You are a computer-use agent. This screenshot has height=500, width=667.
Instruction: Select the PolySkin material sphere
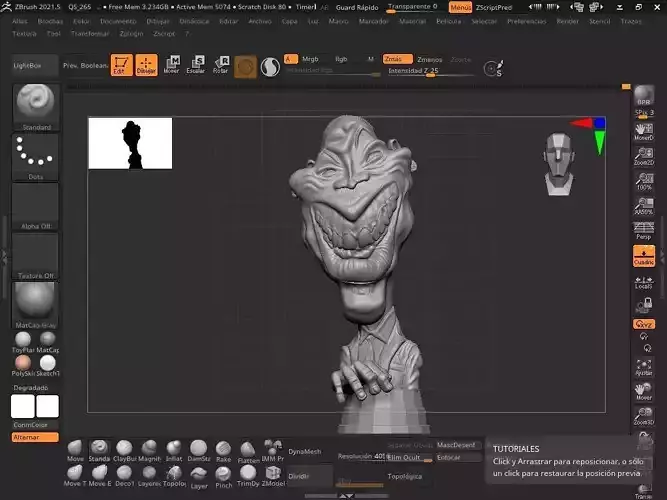pos(23,366)
